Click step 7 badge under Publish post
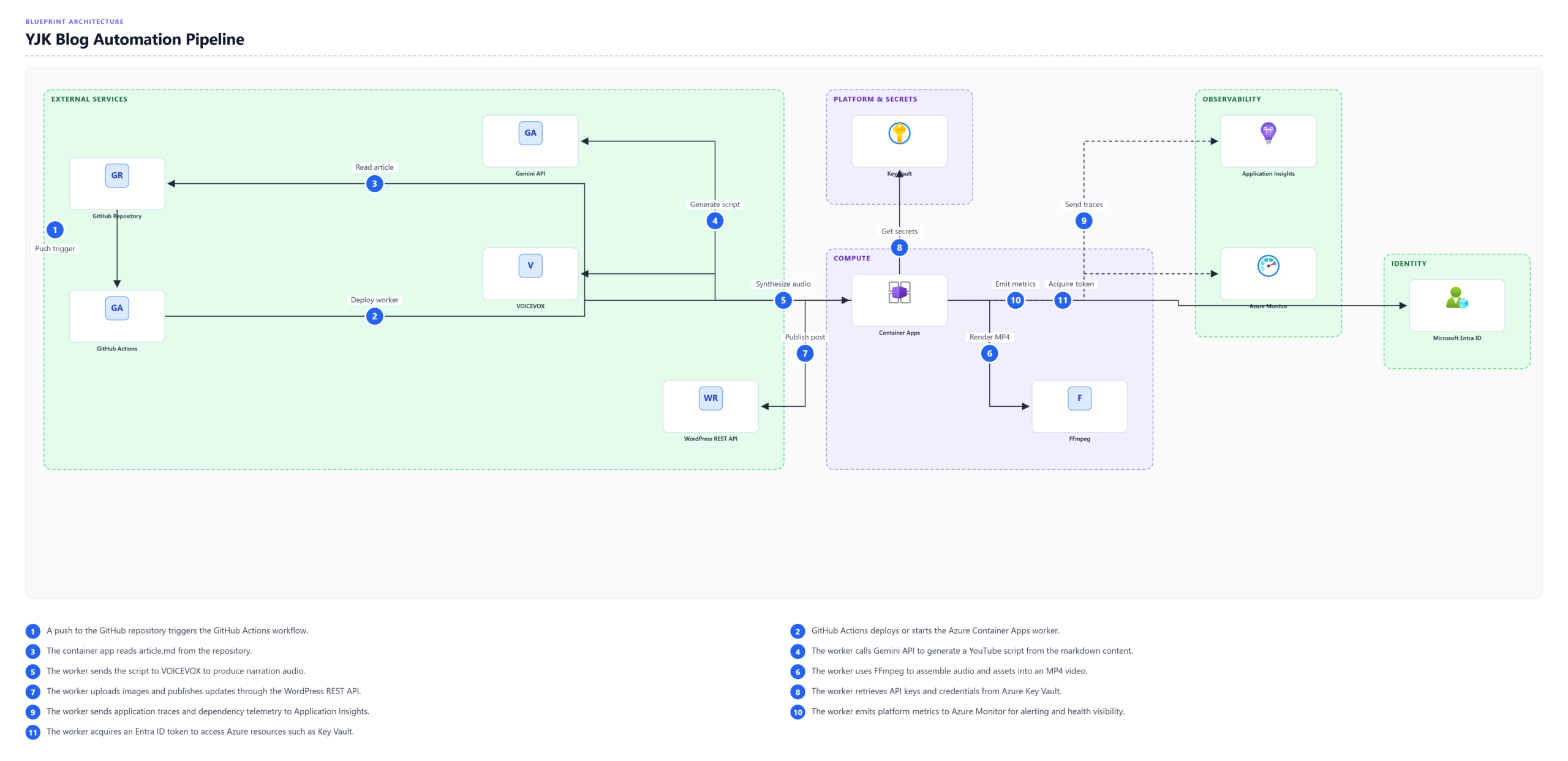The image size is (1568, 761). [805, 354]
